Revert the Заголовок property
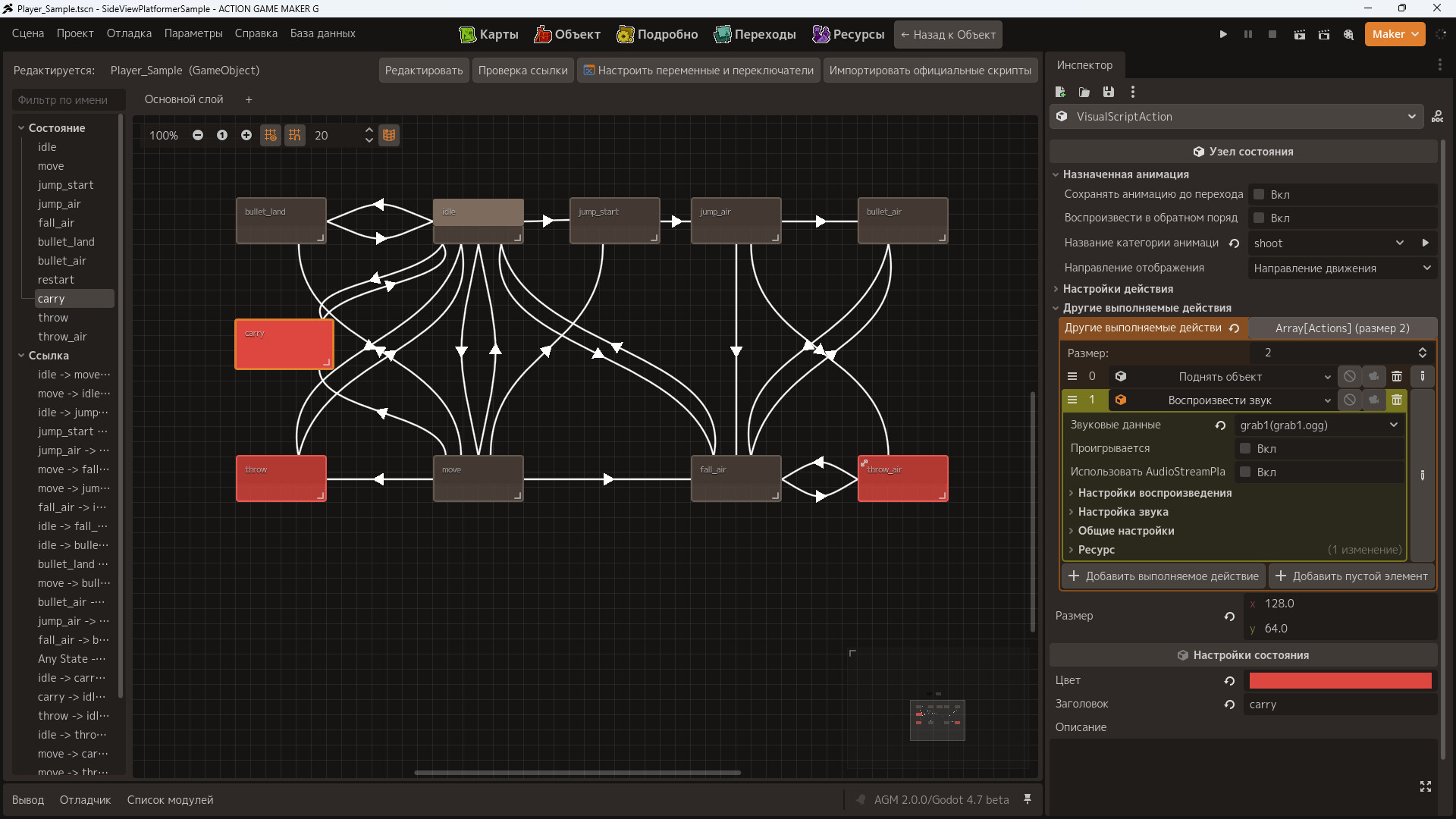Image resolution: width=1456 pixels, height=819 pixels. pyautogui.click(x=1229, y=704)
